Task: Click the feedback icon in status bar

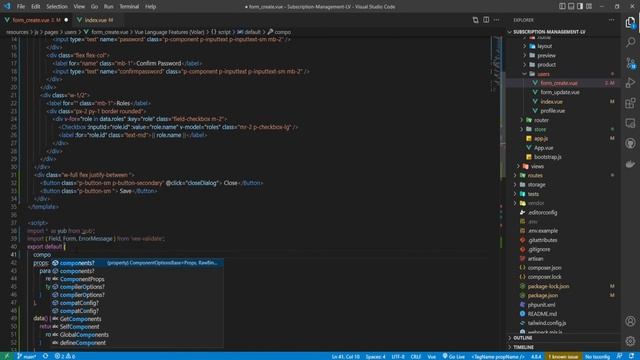Action: (x=620, y=356)
